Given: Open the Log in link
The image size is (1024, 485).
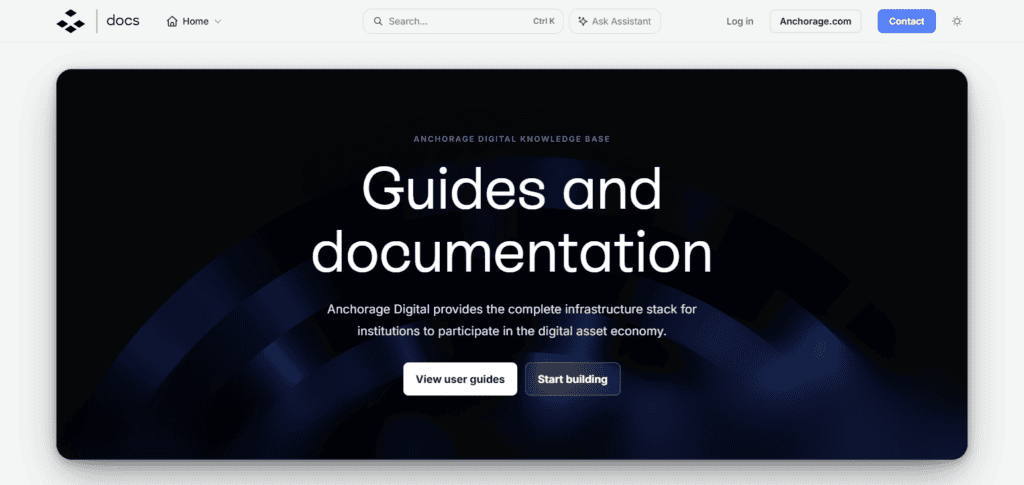Looking at the screenshot, I should pyautogui.click(x=739, y=21).
